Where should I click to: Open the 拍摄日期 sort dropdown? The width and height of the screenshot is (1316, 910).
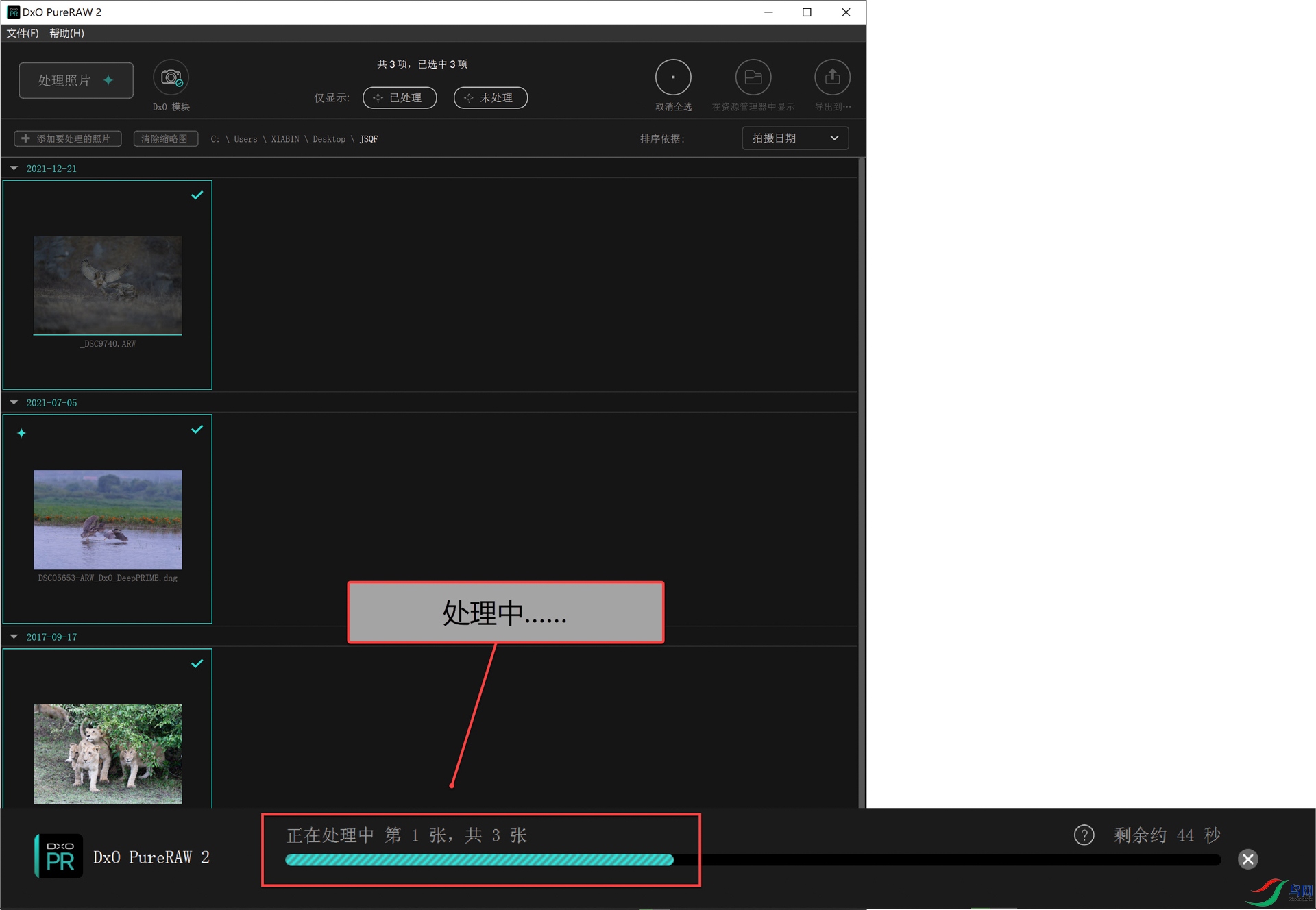tap(795, 138)
